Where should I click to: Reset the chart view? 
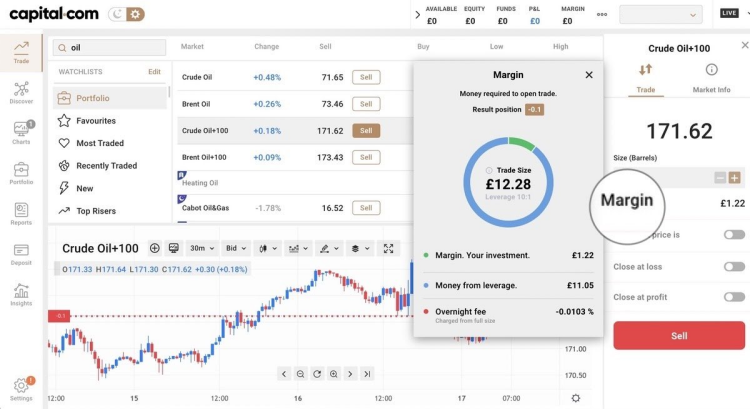click(317, 374)
